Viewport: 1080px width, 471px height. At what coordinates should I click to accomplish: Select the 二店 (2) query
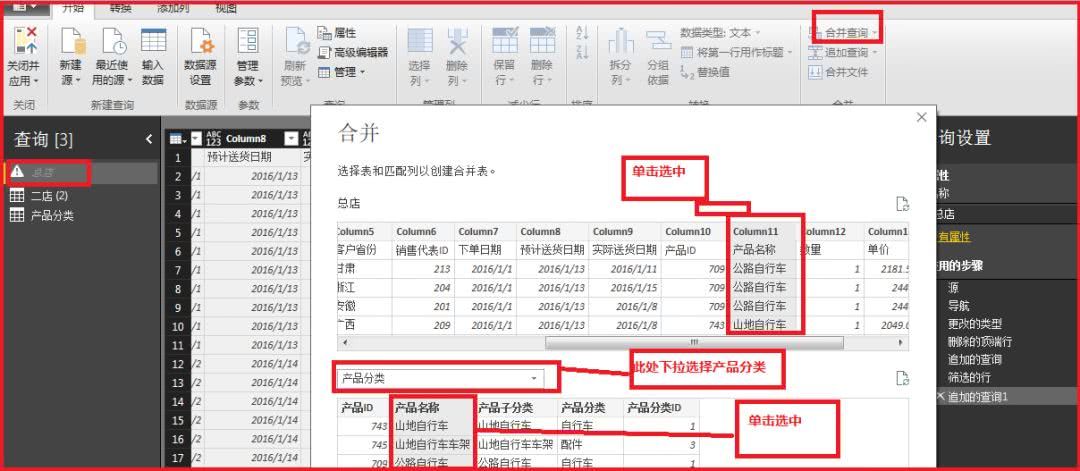click(x=49, y=196)
